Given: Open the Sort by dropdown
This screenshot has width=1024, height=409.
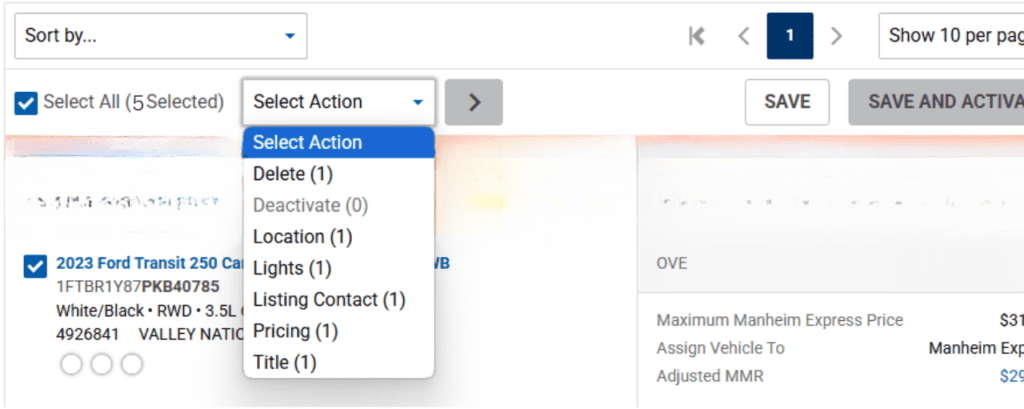Looking at the screenshot, I should point(160,36).
